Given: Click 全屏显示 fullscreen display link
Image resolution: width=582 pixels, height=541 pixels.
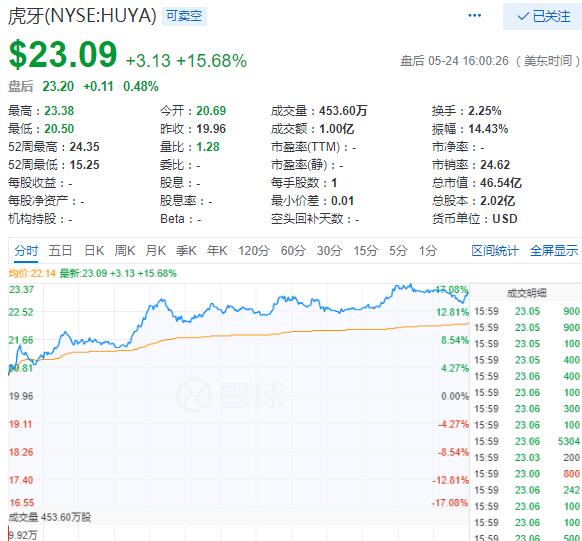Looking at the screenshot, I should 554,251.
